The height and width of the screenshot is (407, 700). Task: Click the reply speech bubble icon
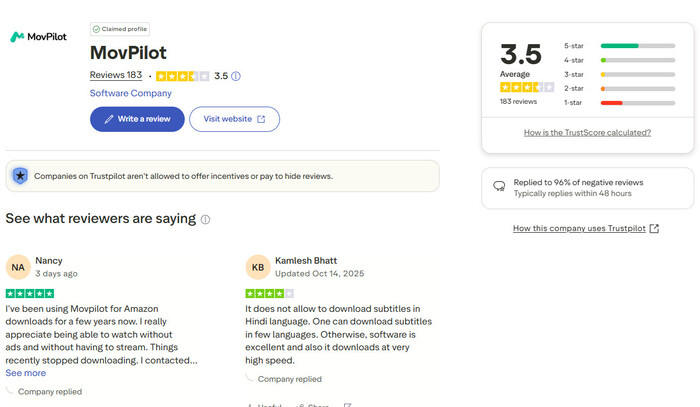pos(499,187)
